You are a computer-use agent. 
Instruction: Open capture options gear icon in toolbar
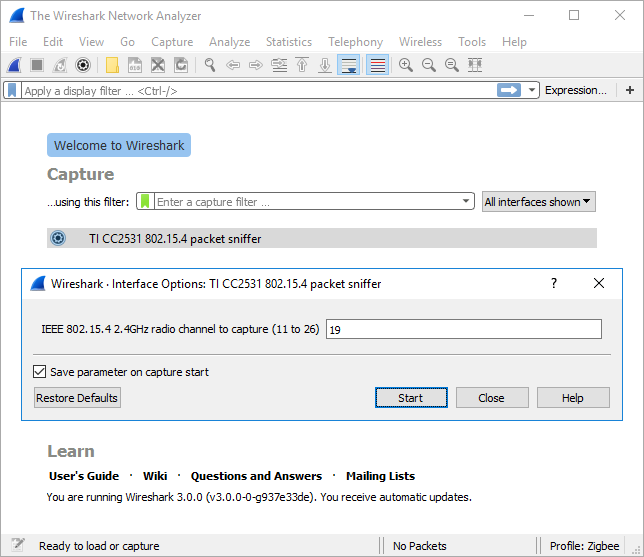pyautogui.click(x=83, y=65)
